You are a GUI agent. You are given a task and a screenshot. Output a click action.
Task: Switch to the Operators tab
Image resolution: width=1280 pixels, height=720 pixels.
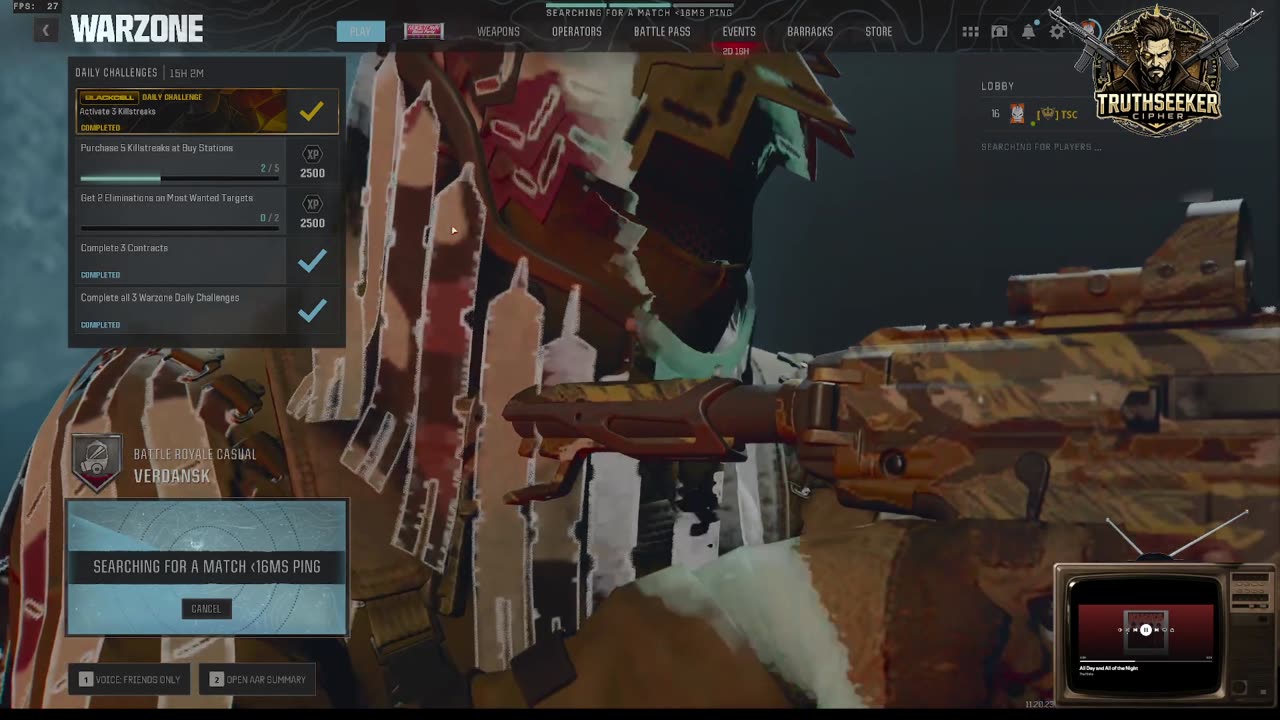(577, 32)
